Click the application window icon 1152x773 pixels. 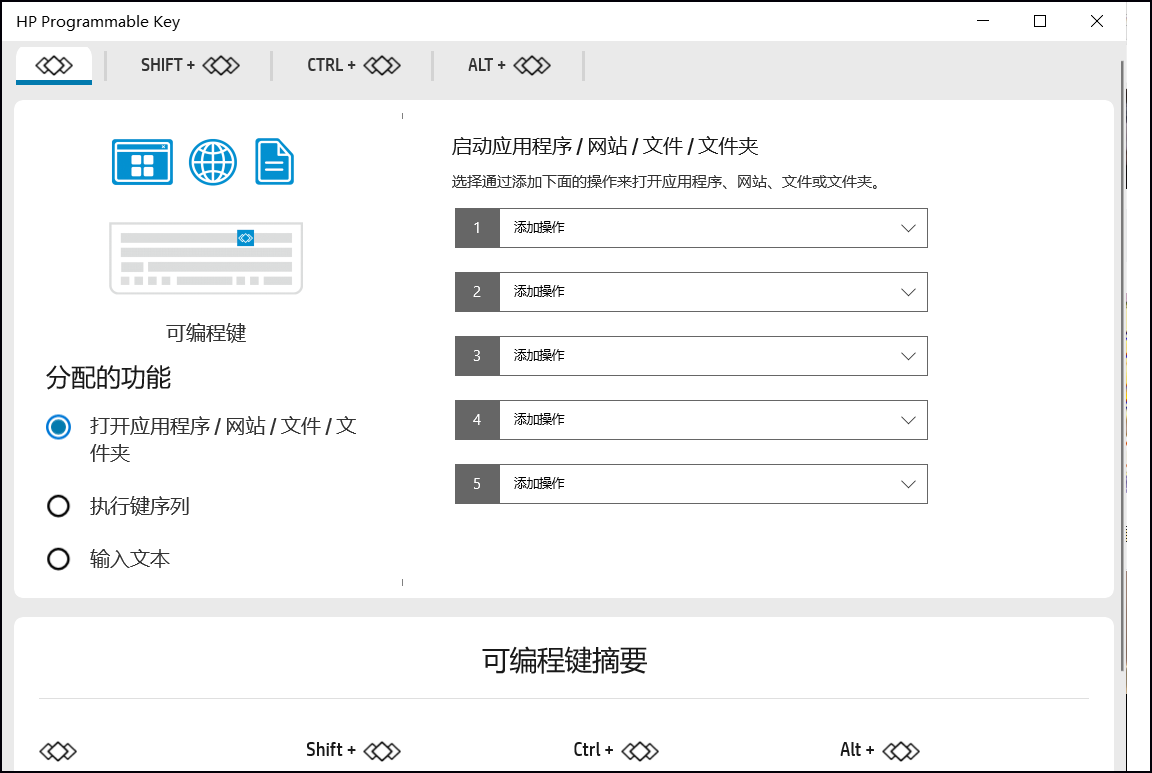click(142, 162)
